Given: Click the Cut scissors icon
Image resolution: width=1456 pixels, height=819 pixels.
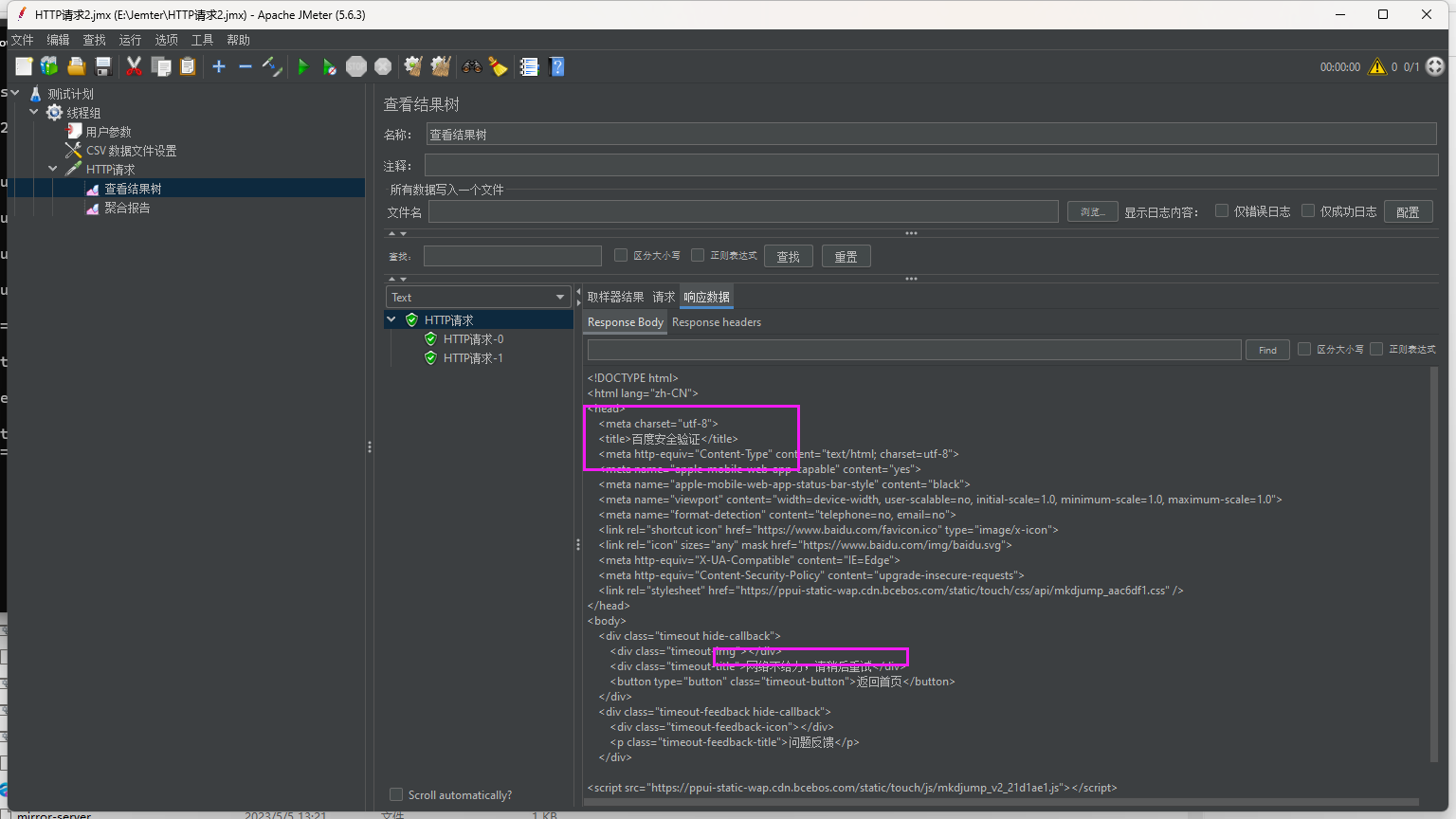Looking at the screenshot, I should [x=134, y=66].
